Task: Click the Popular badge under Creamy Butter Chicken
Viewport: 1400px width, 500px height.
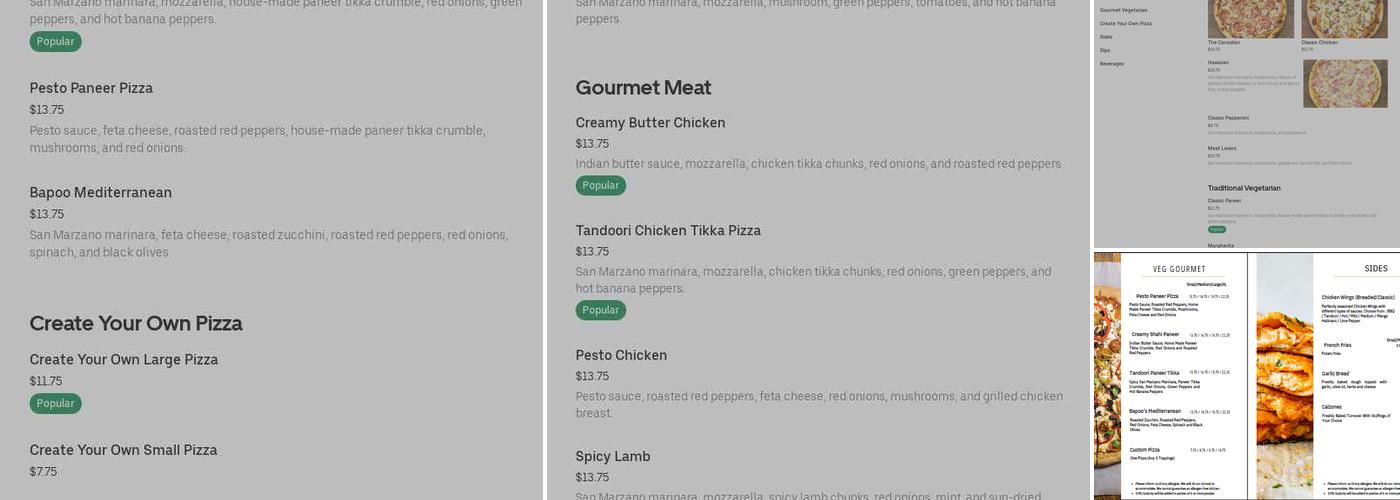Action: [x=600, y=185]
